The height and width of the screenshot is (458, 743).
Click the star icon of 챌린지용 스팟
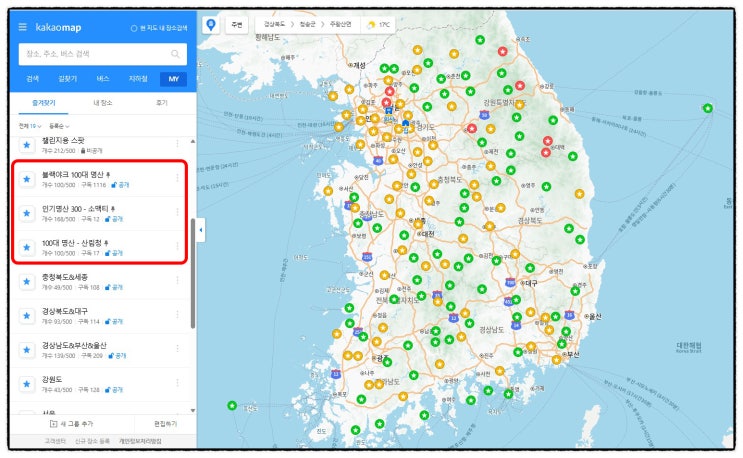point(27,145)
